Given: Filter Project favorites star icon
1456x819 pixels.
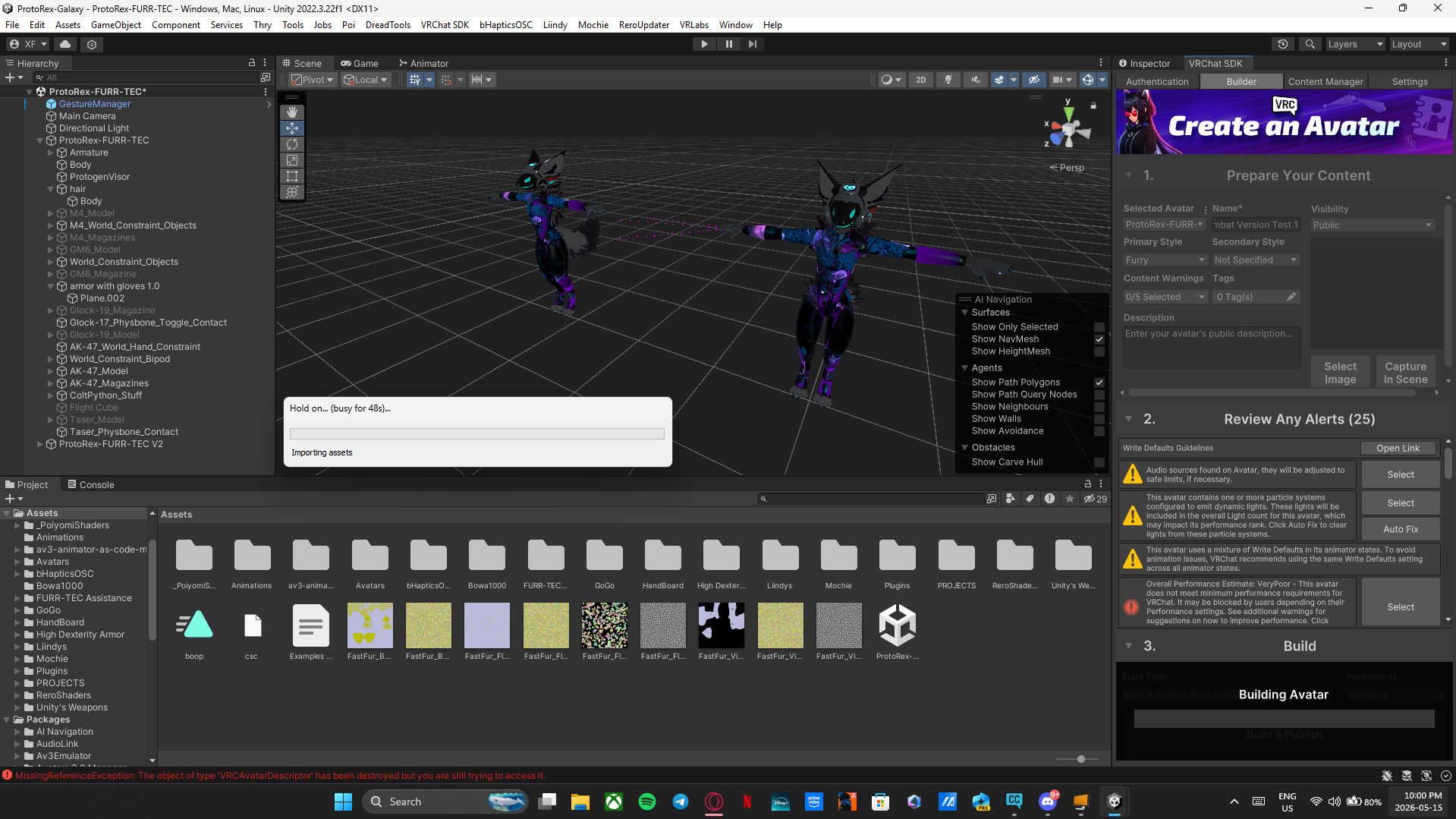Looking at the screenshot, I should (x=1070, y=499).
